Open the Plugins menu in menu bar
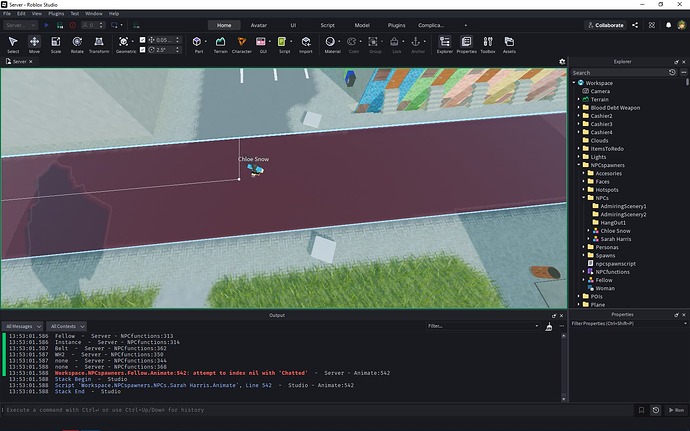The image size is (690, 431). (56, 14)
